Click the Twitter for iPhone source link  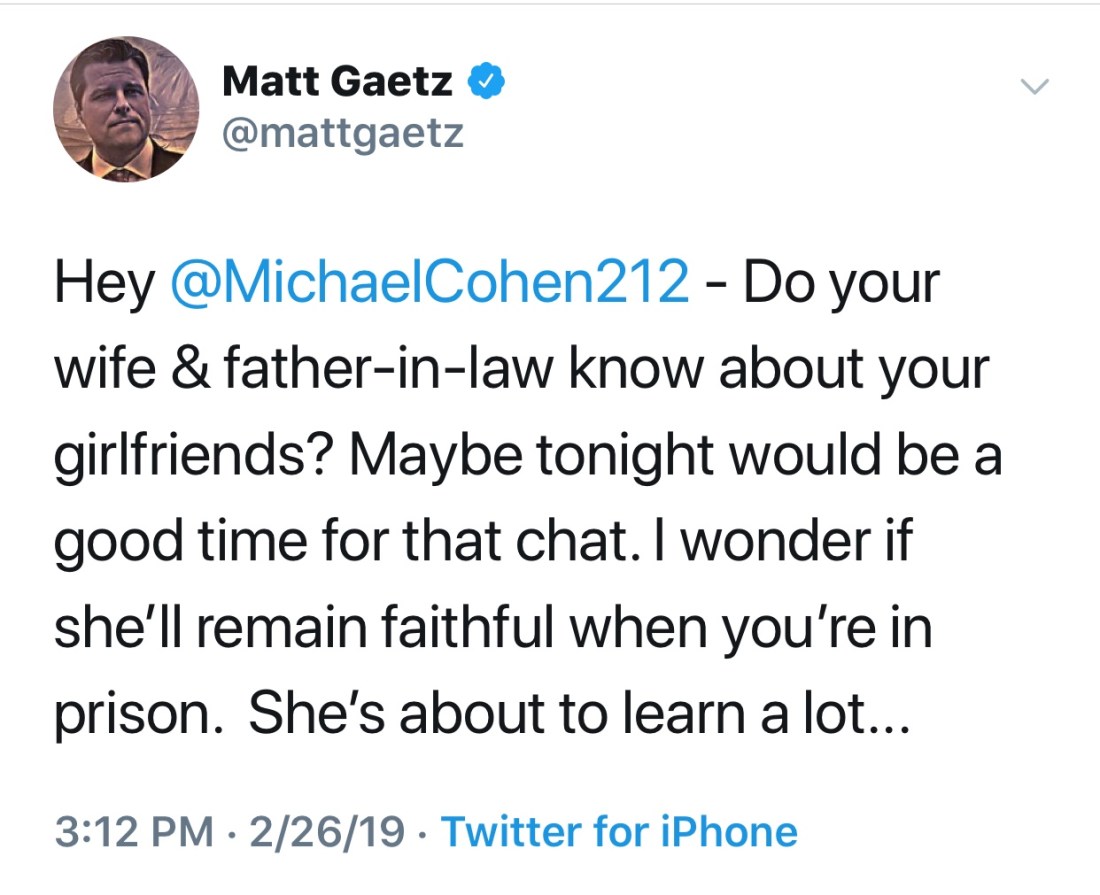(x=619, y=831)
